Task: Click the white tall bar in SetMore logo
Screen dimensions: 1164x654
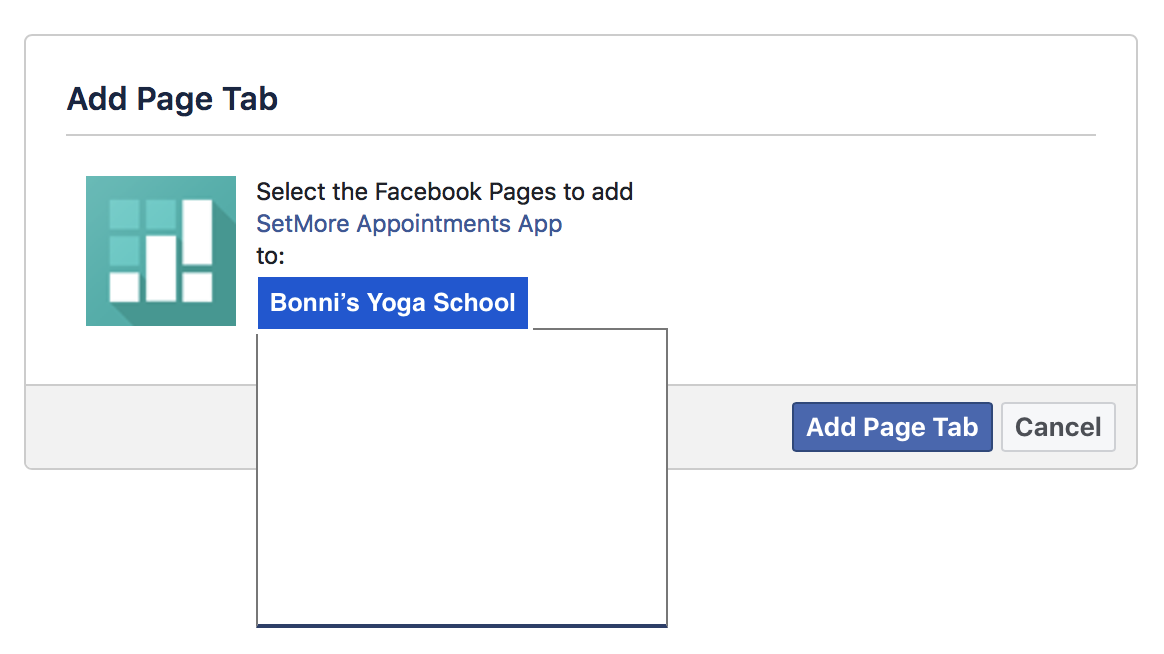Action: [x=197, y=232]
